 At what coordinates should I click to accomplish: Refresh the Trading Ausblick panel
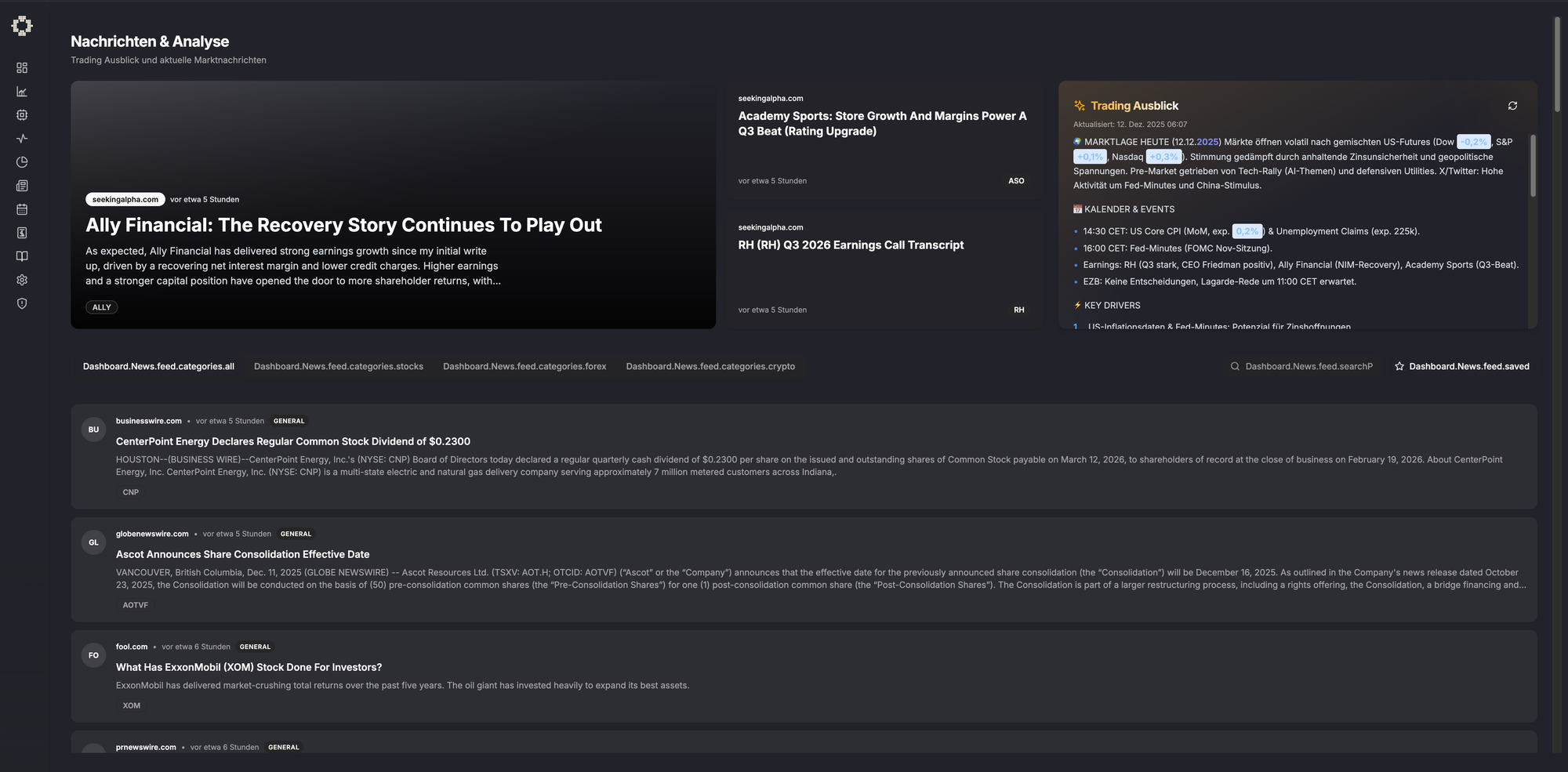pyautogui.click(x=1512, y=106)
